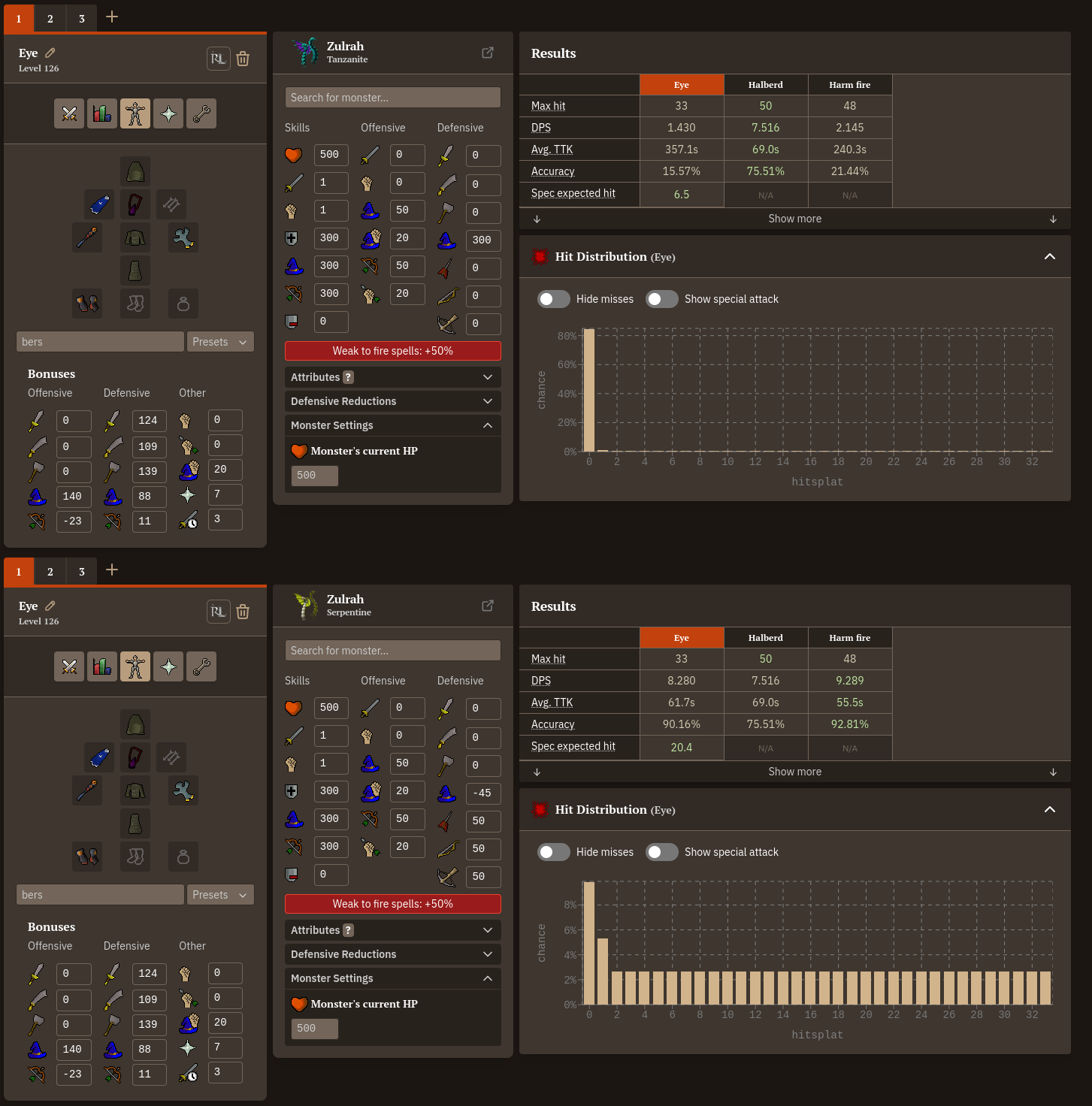Image resolution: width=1092 pixels, height=1106 pixels.
Task: Open Presets dropdown in top loadout
Action: point(220,342)
